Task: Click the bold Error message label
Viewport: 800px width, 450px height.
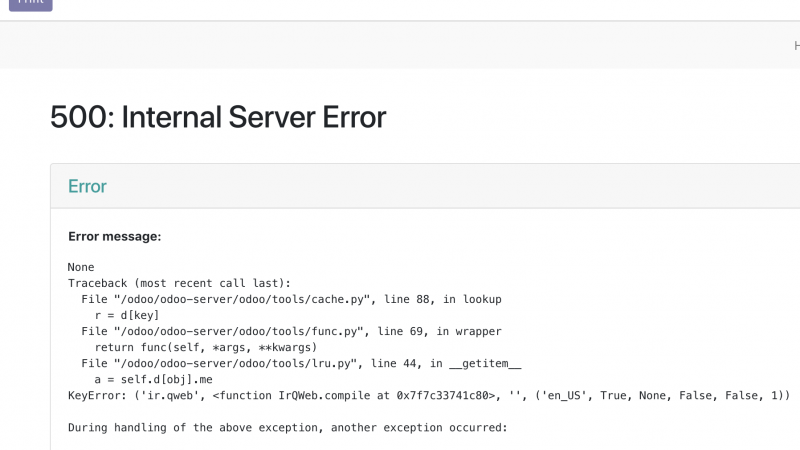Action: (115, 237)
